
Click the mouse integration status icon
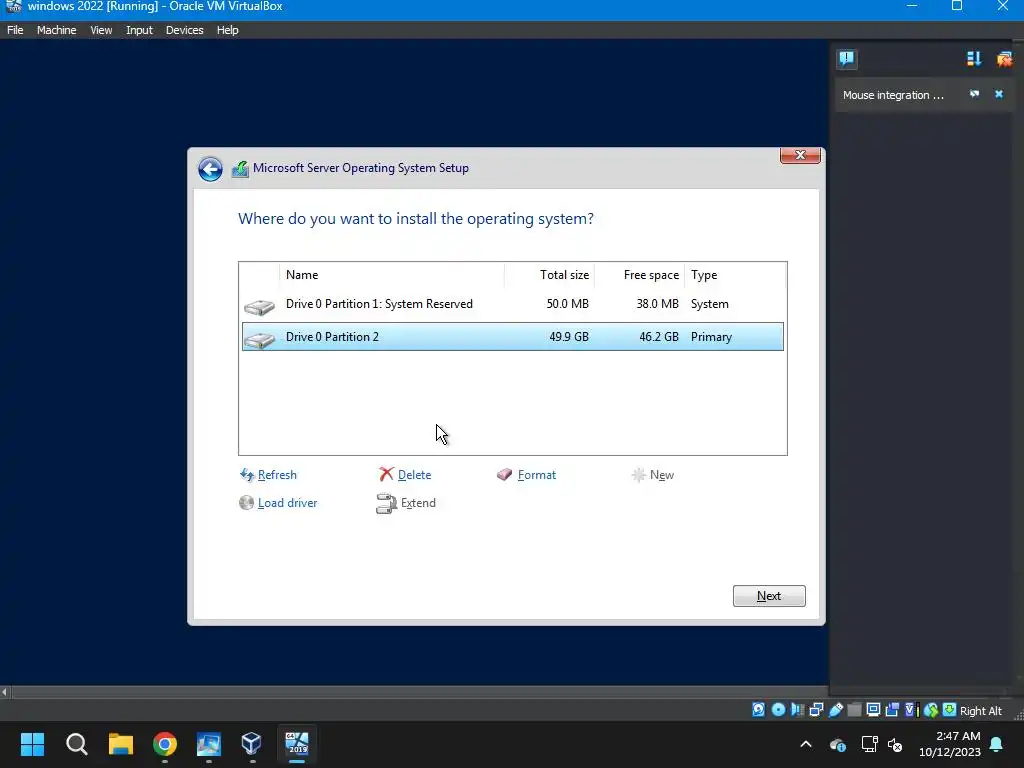coord(931,710)
